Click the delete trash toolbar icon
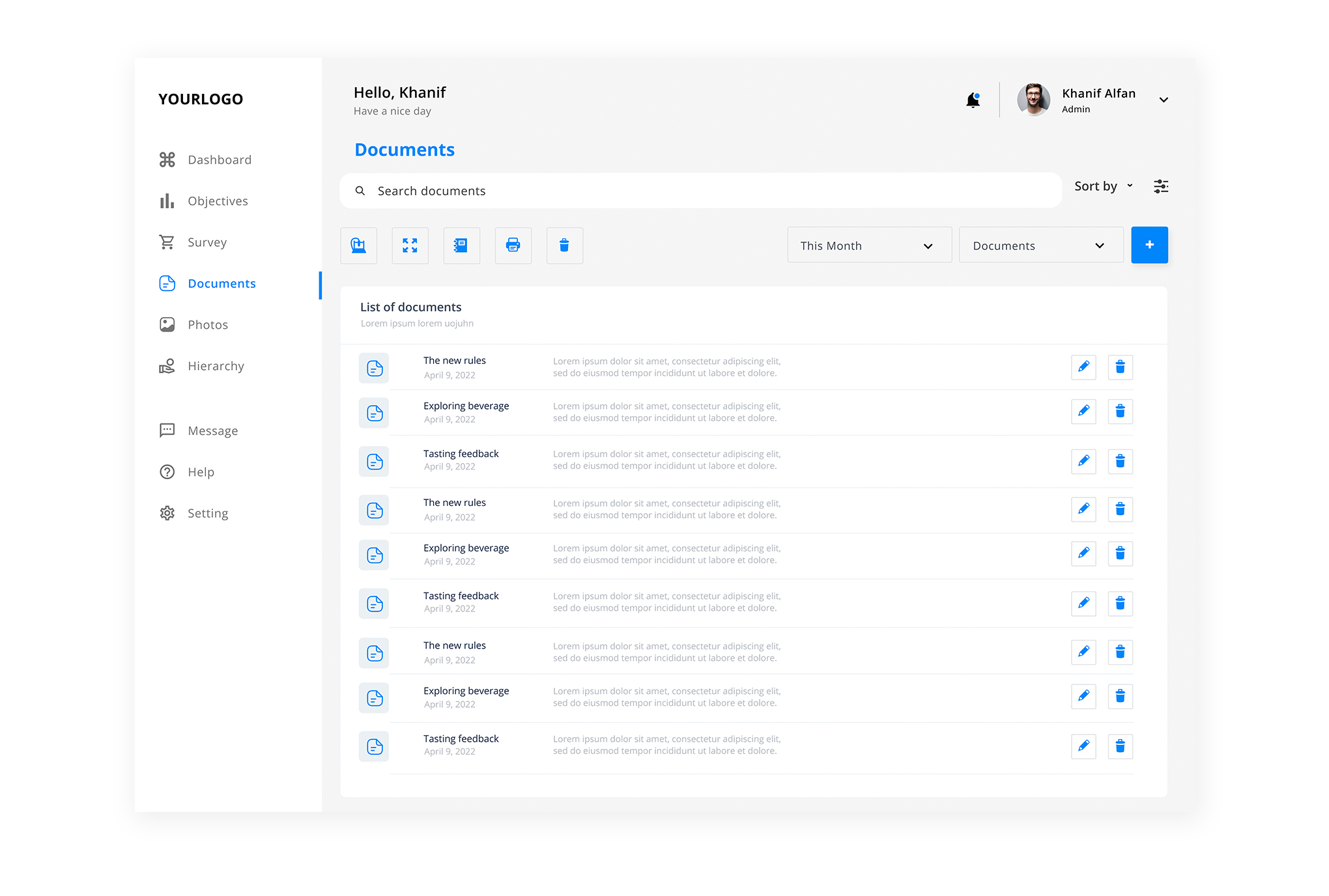This screenshot has width=1329, height=896. click(564, 245)
